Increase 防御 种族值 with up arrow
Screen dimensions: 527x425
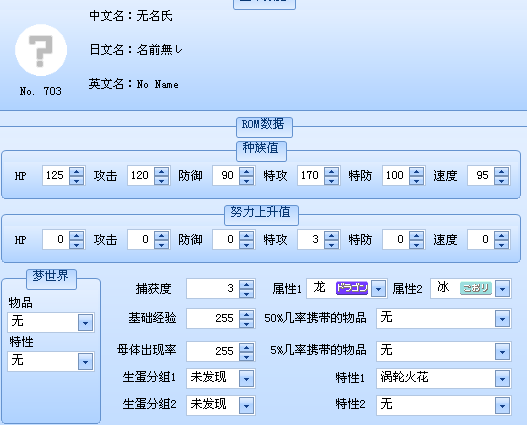click(x=247, y=171)
